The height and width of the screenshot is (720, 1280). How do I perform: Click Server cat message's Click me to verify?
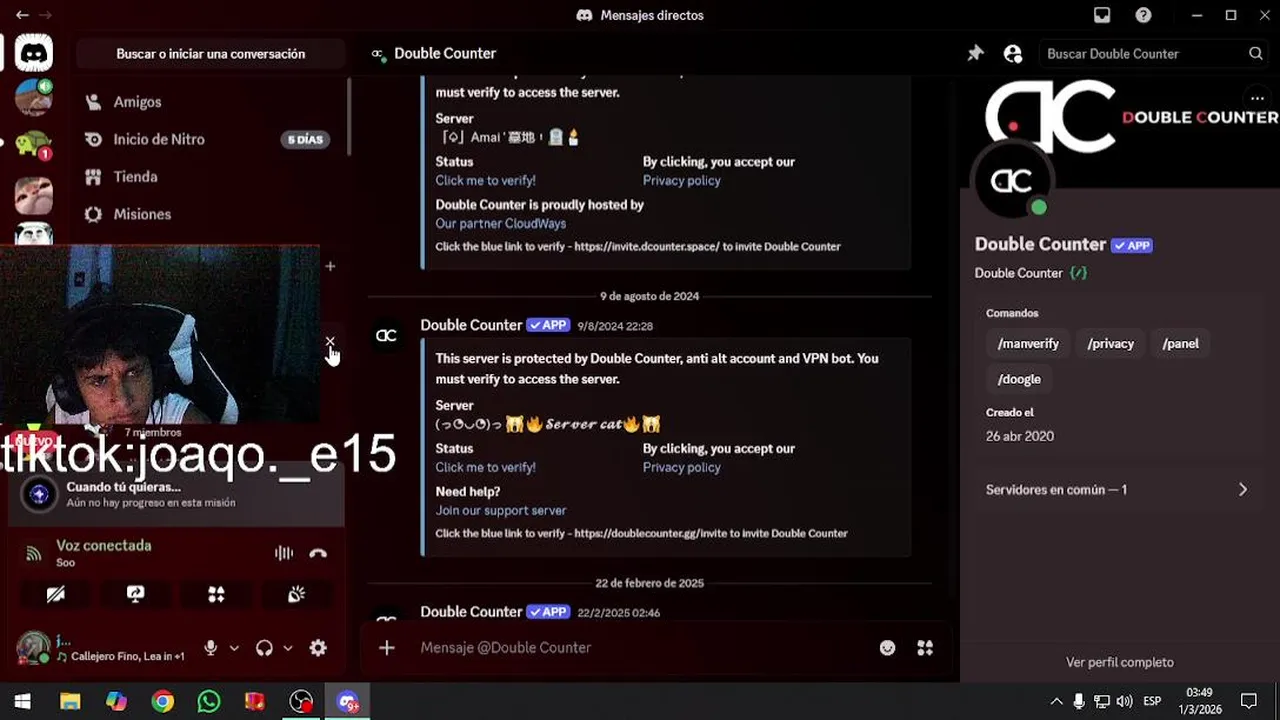point(485,467)
